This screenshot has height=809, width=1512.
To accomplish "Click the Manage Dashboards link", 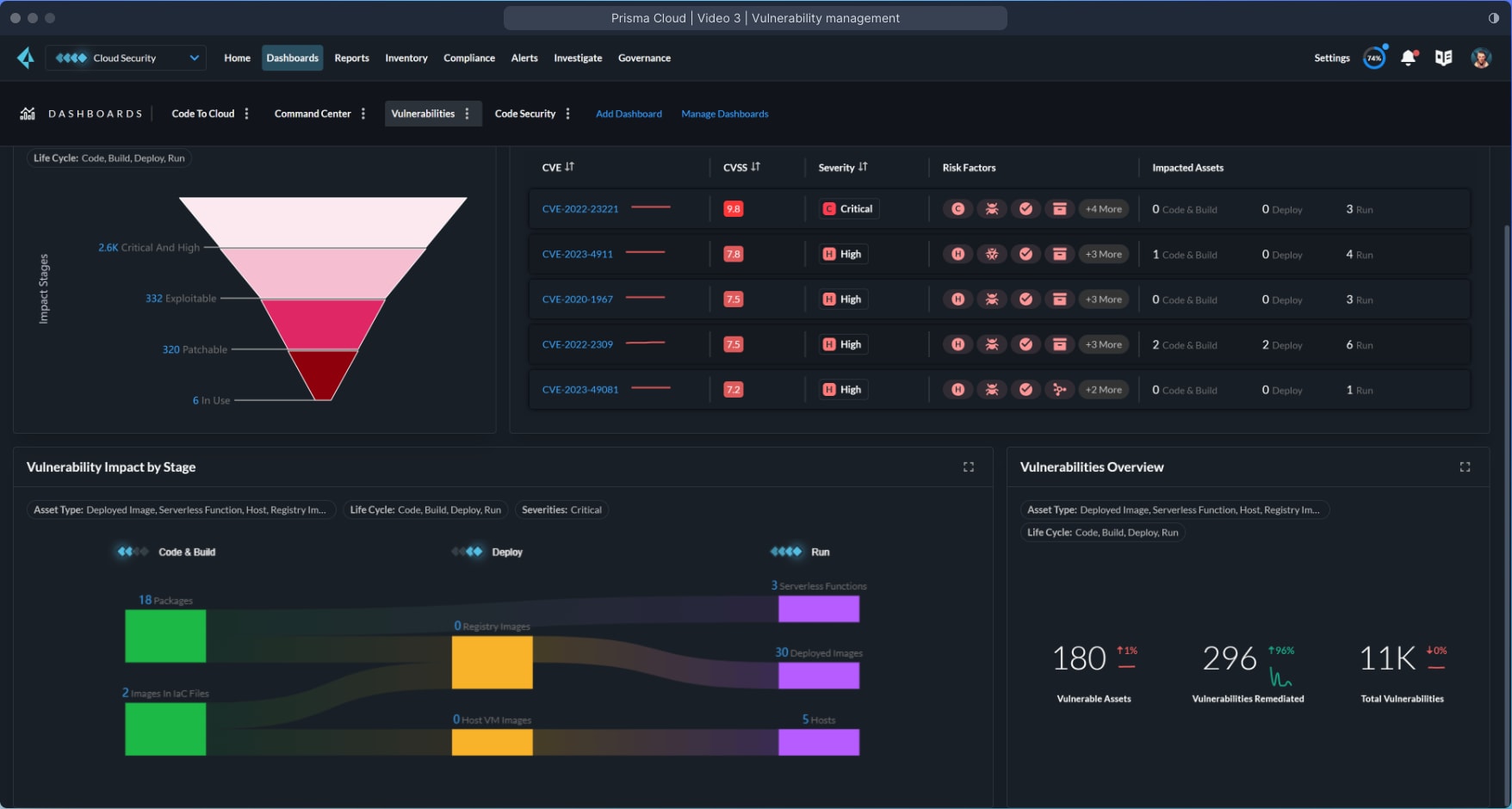I will coord(724,113).
